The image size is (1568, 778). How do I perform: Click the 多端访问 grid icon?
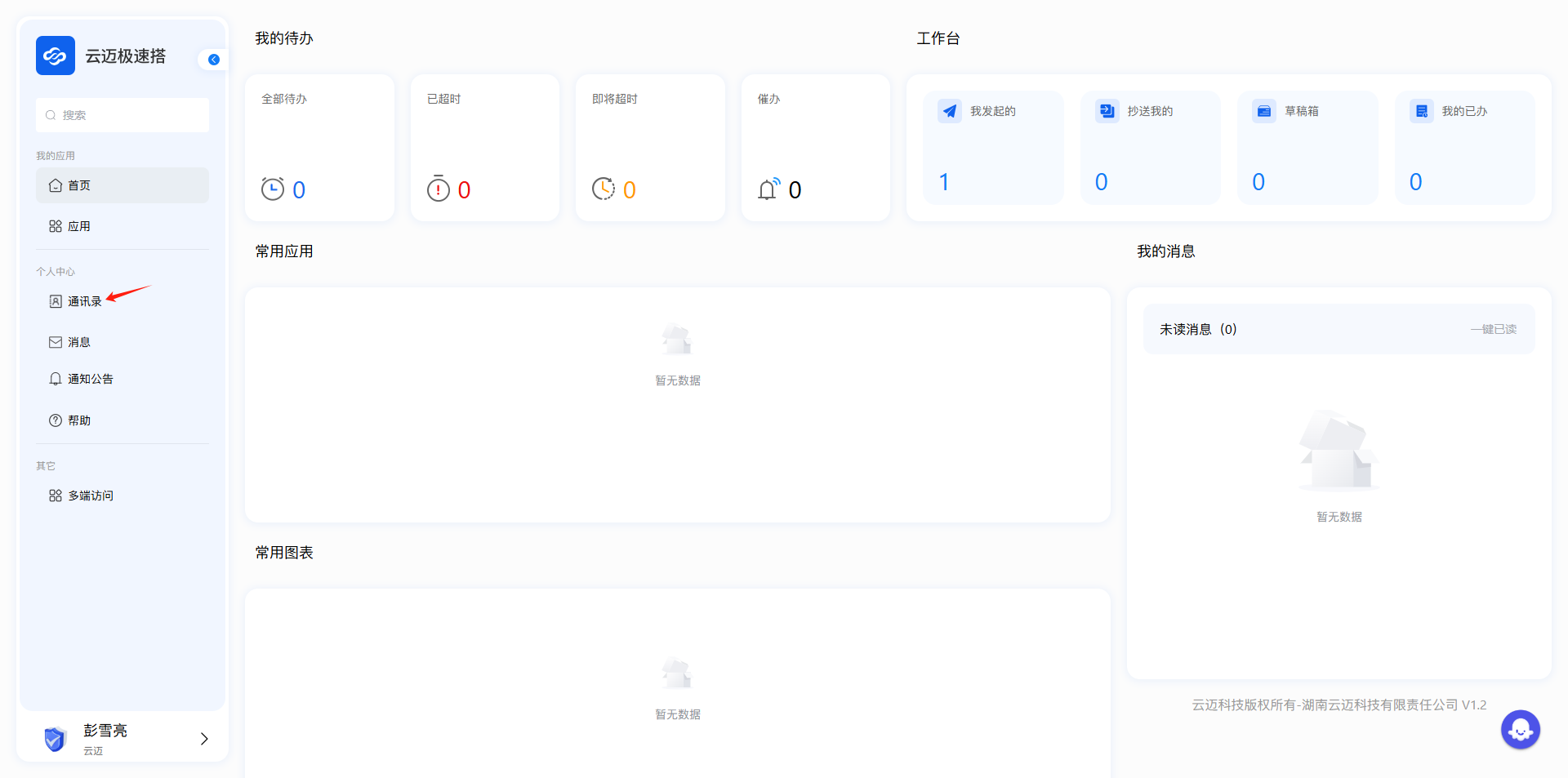point(56,496)
